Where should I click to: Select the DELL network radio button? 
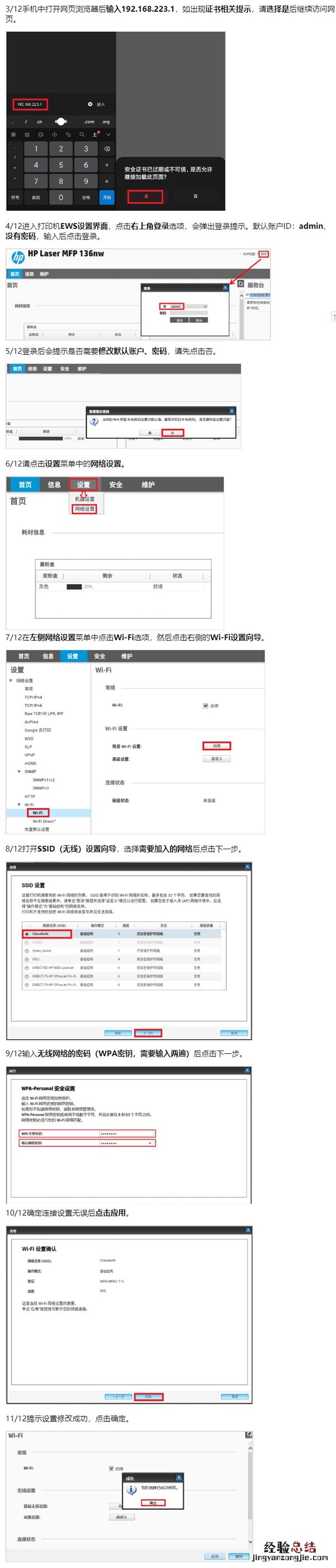click(x=27, y=959)
